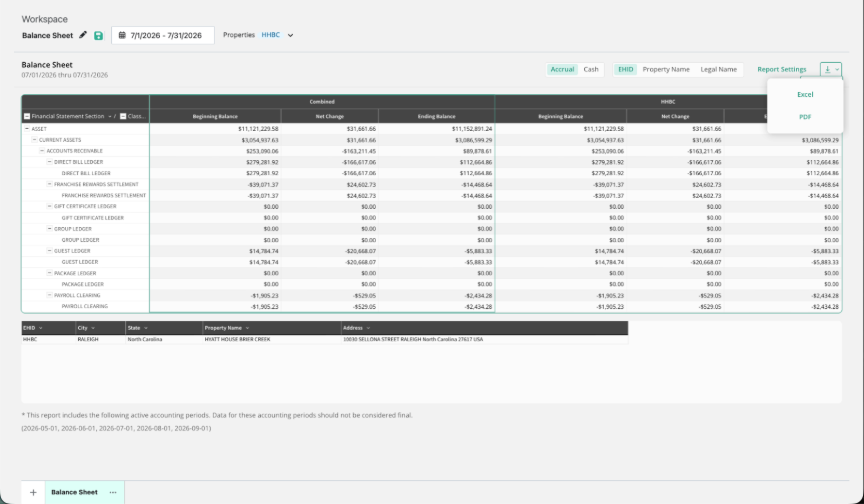Open the Properties dropdown chevron
This screenshot has width=864, height=504.
coord(290,35)
